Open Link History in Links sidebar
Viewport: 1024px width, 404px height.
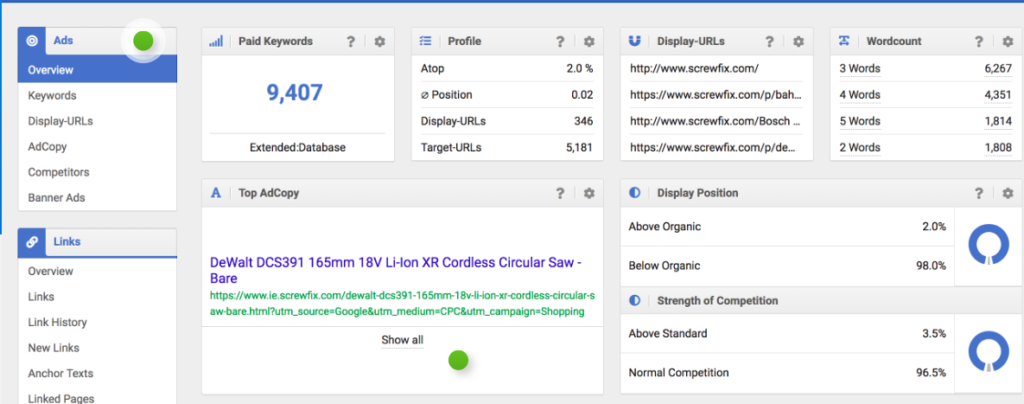point(57,322)
